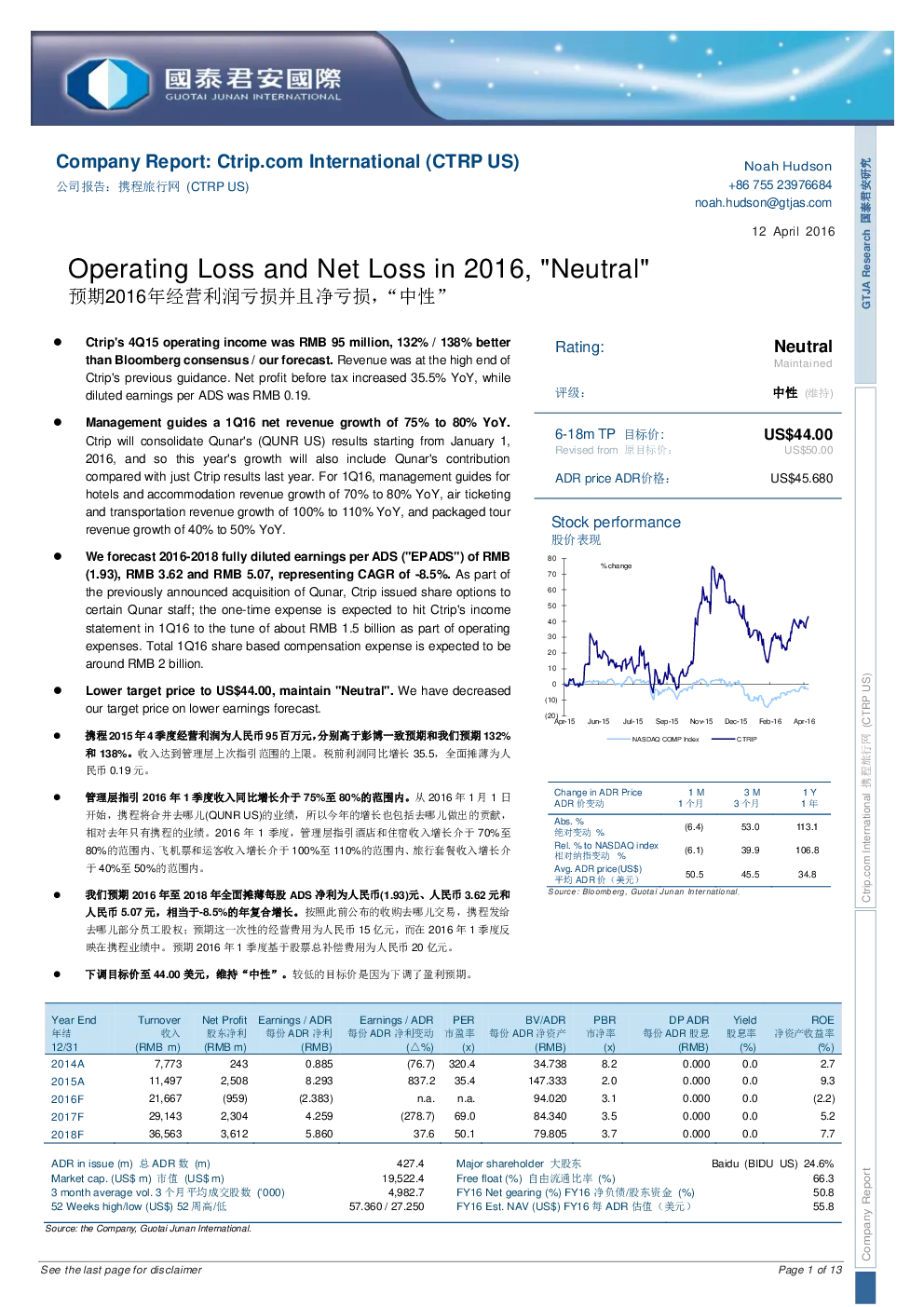Click the Source: Bloomberg, Guotai Junan International note
Screen dimensions: 924x1307
click(x=644, y=892)
